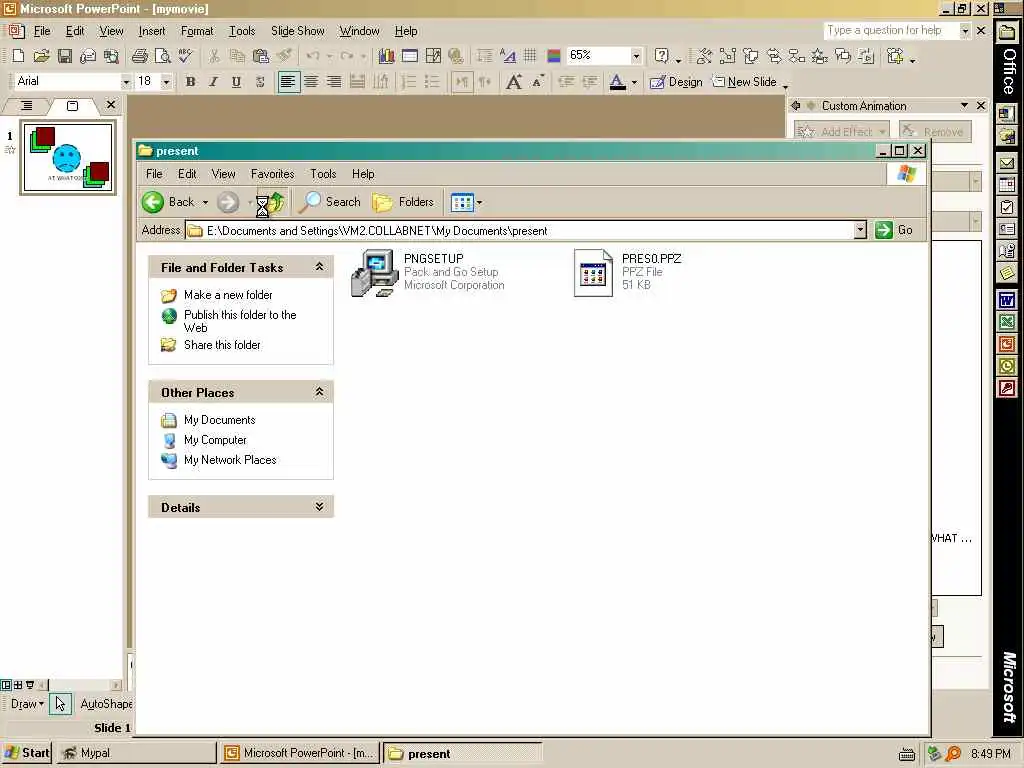Insert a table from the toolbar
Viewport: 1024px width, 768px height.
(x=409, y=56)
